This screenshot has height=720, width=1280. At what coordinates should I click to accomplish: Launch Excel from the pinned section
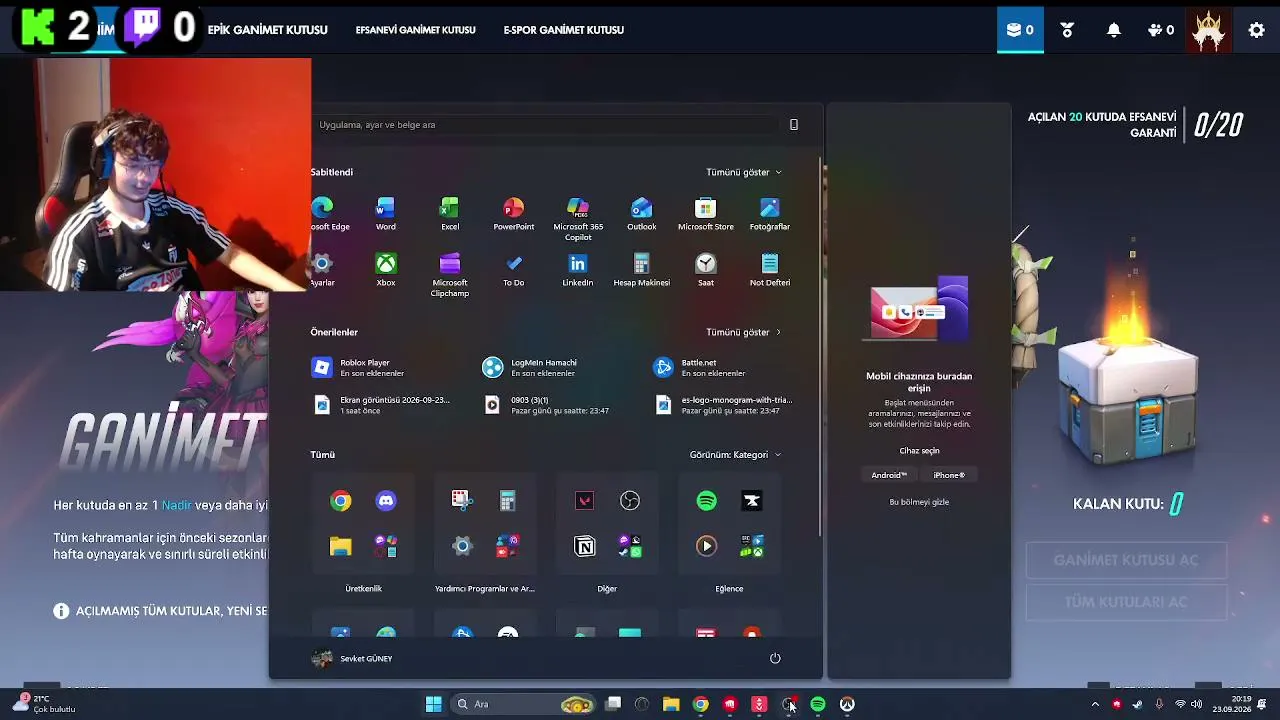[x=450, y=213]
